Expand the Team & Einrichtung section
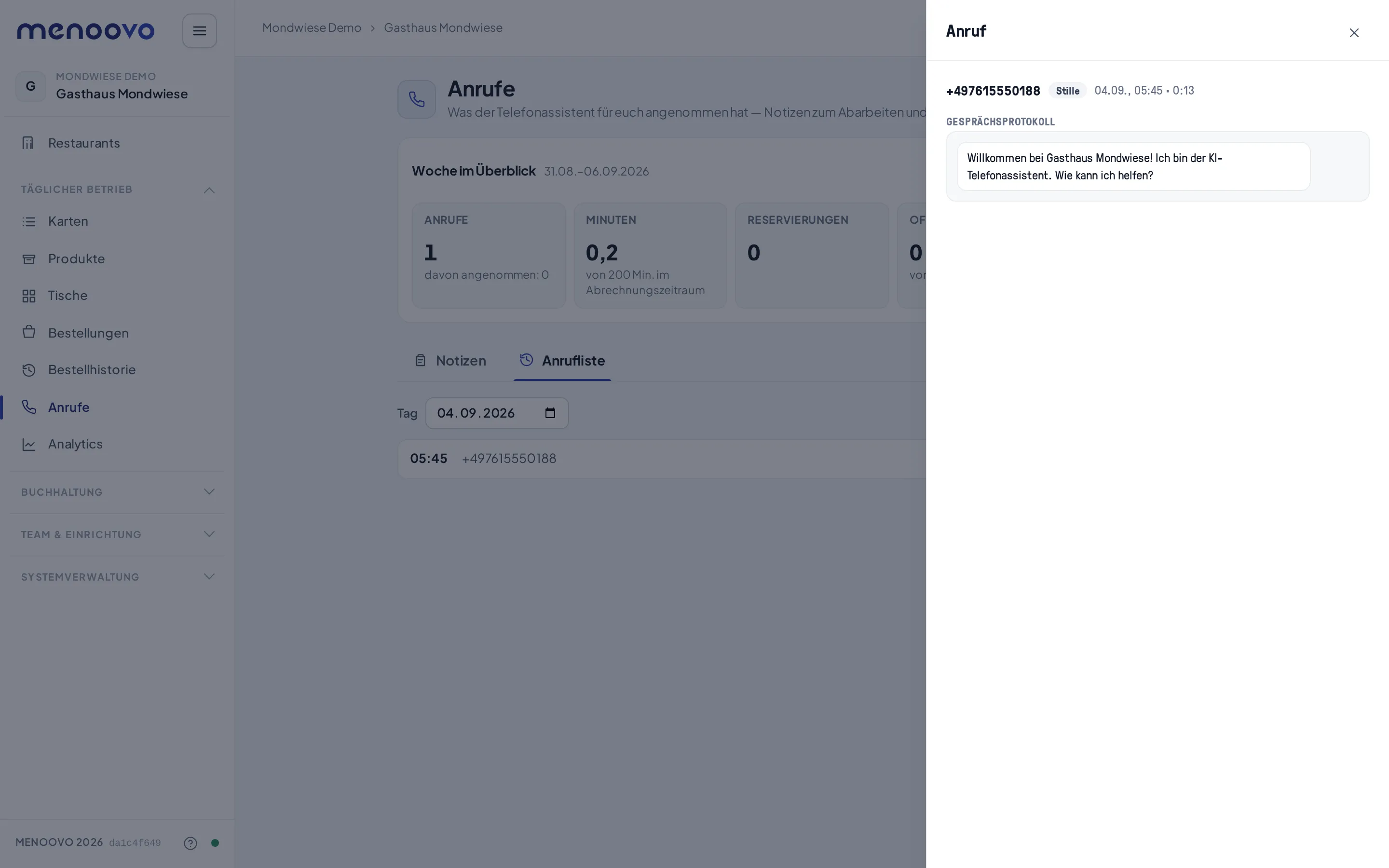1389x868 pixels. pyautogui.click(x=117, y=534)
